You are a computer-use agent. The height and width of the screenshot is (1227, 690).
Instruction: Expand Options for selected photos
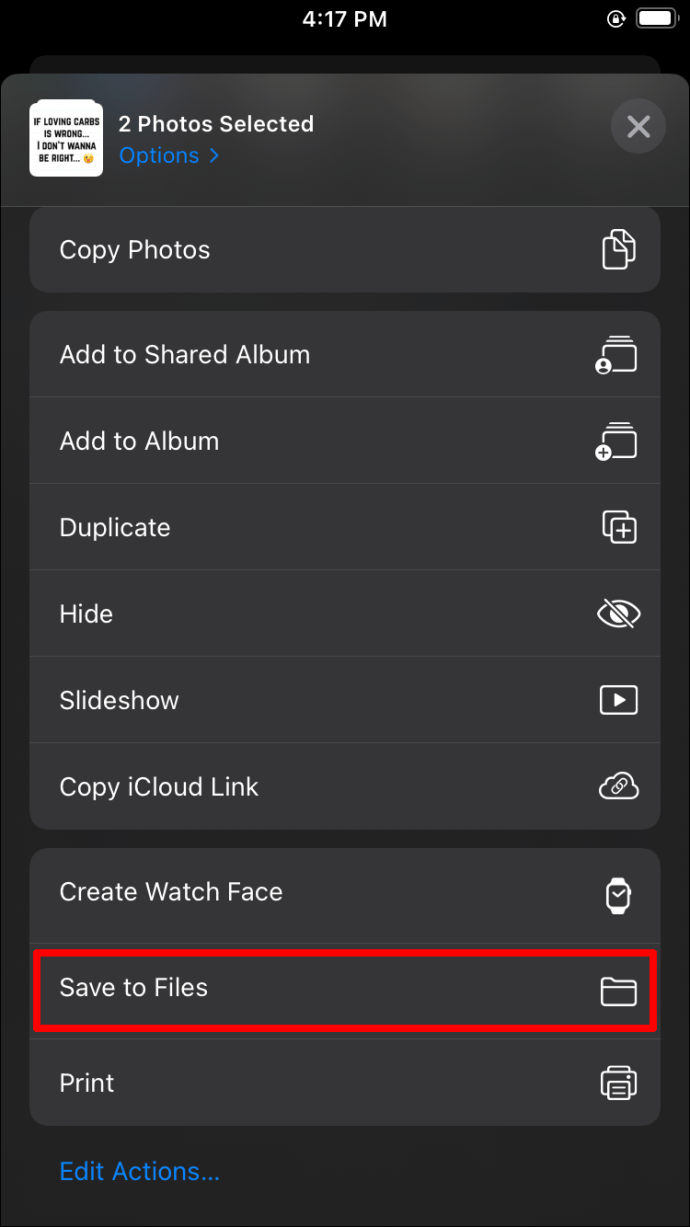tap(168, 156)
